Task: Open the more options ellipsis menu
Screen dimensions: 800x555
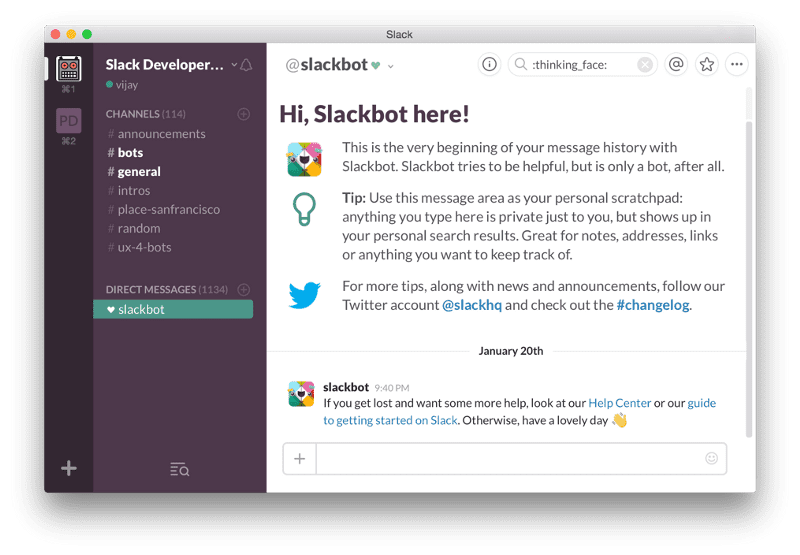Action: tap(737, 64)
